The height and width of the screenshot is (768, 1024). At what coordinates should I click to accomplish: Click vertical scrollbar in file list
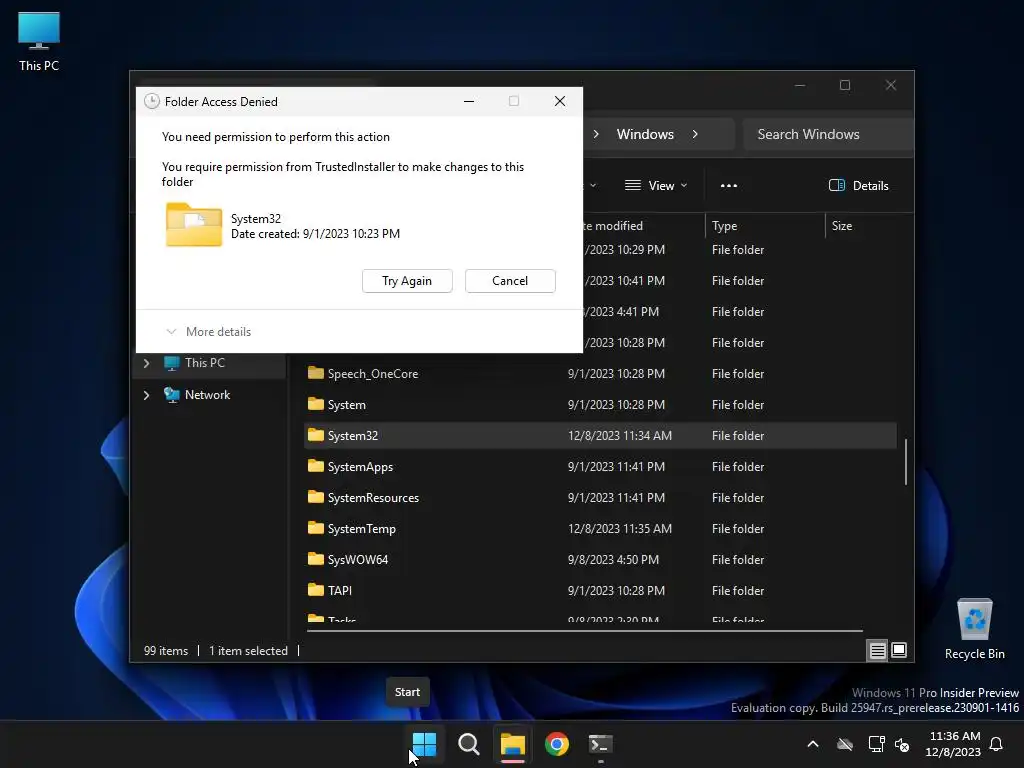906,462
